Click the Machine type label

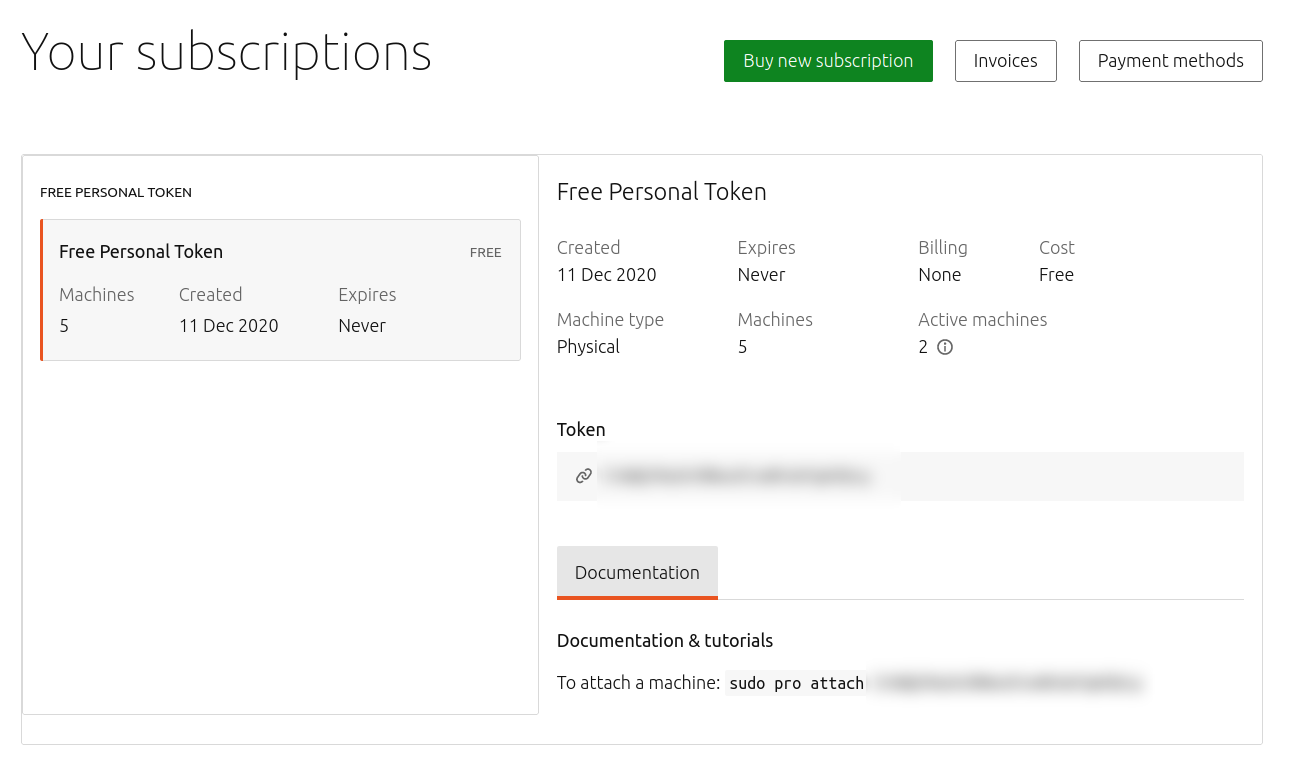click(x=611, y=320)
